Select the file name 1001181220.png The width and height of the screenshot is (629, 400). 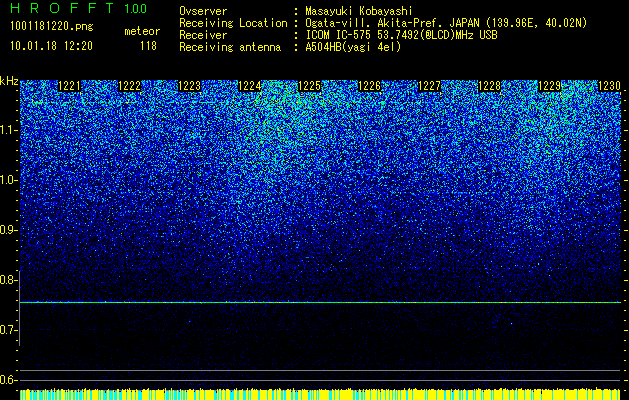click(x=52, y=27)
